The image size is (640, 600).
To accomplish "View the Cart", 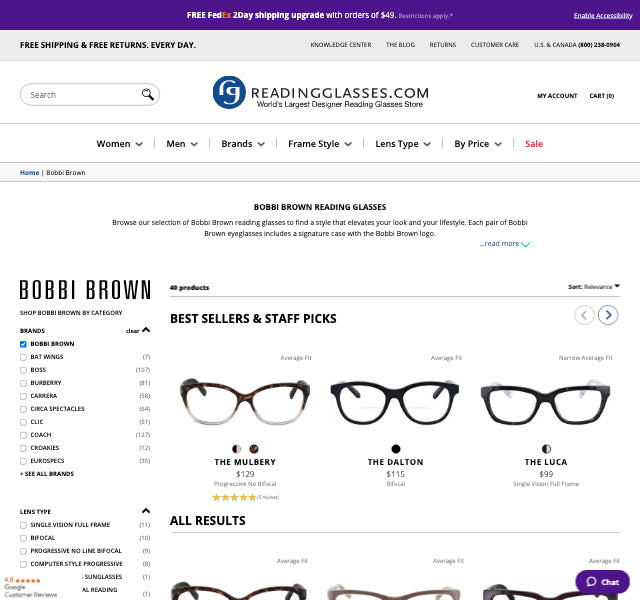I will (602, 96).
